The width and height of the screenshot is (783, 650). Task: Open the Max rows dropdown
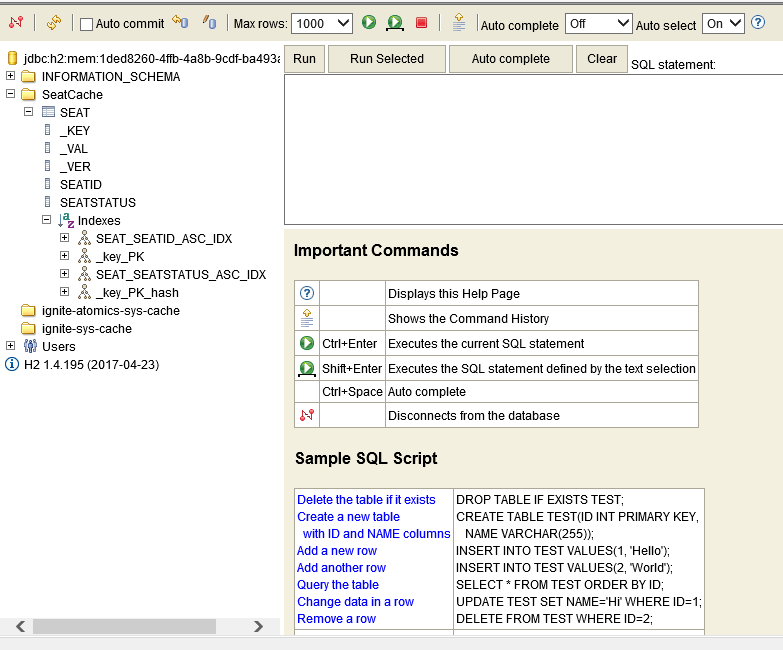[324, 23]
